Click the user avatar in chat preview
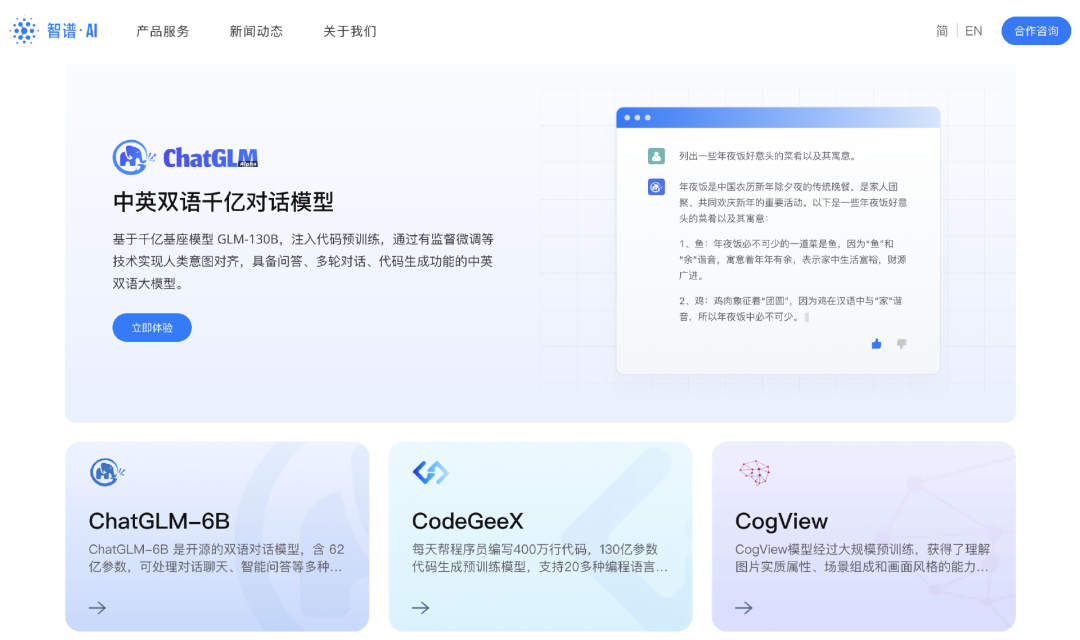Viewport: 1080px width, 640px height. coord(656,156)
